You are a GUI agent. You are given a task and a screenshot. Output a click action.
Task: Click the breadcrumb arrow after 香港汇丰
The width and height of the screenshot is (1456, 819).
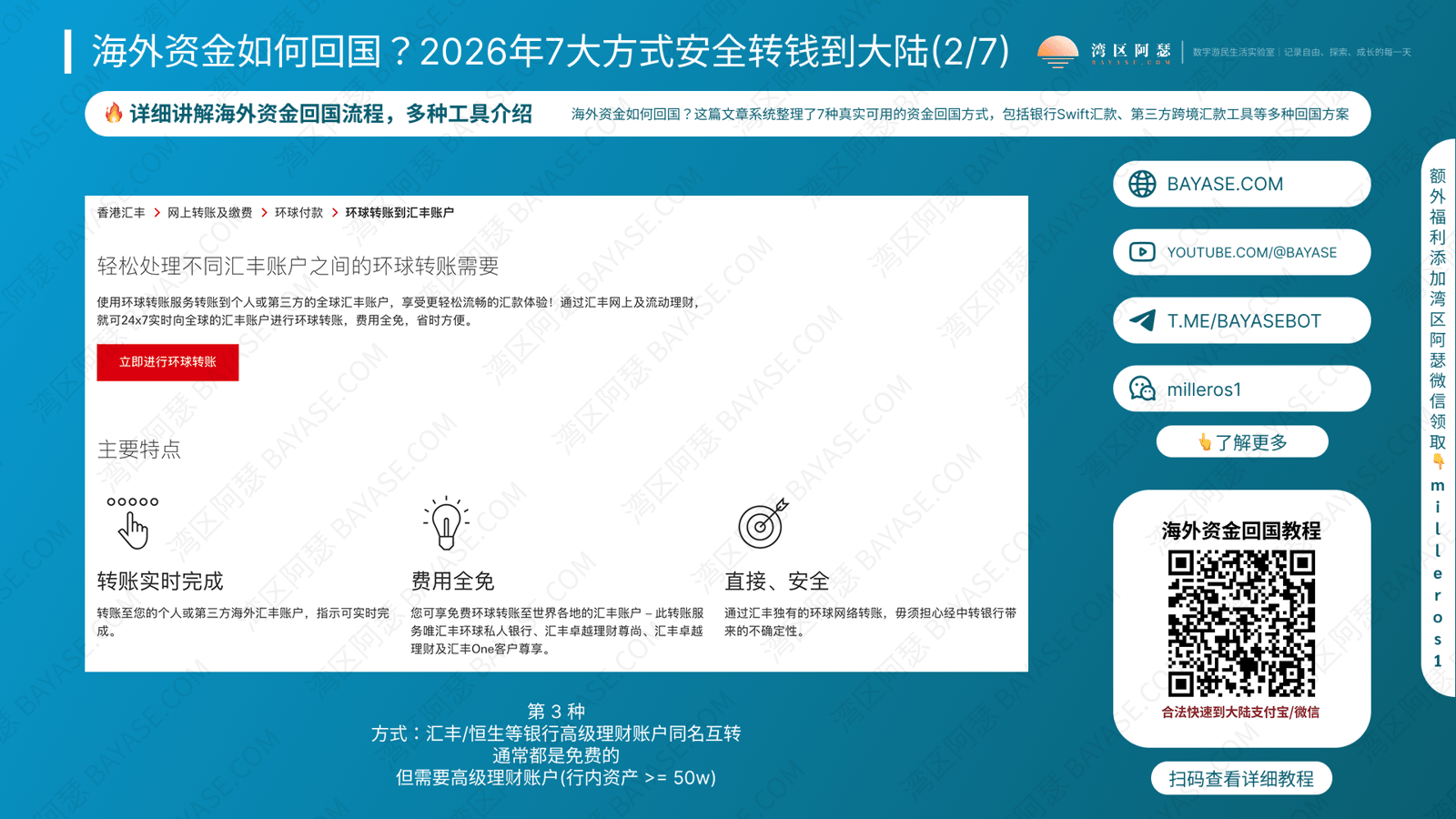[157, 212]
